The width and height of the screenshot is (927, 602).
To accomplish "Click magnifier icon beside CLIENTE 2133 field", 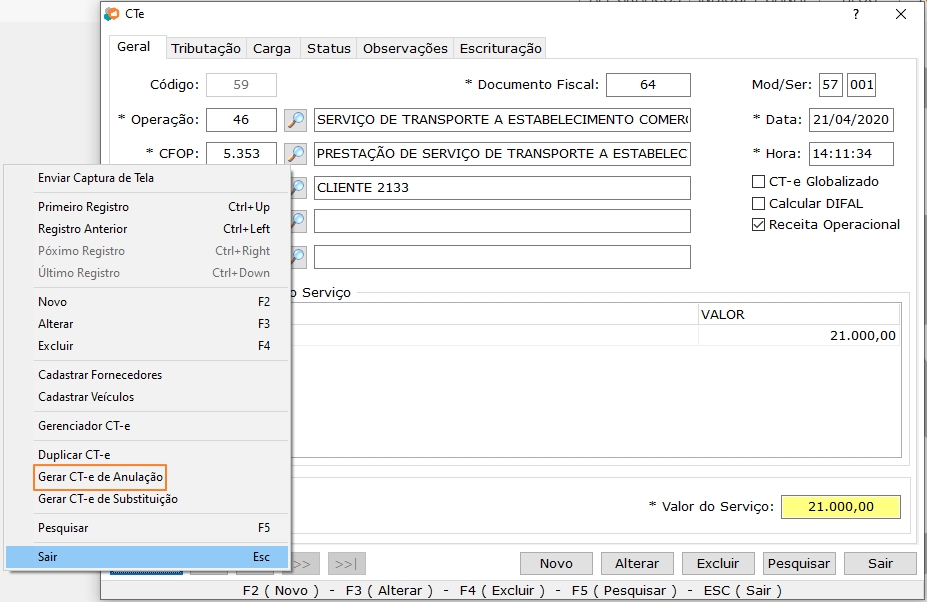I will [297, 188].
